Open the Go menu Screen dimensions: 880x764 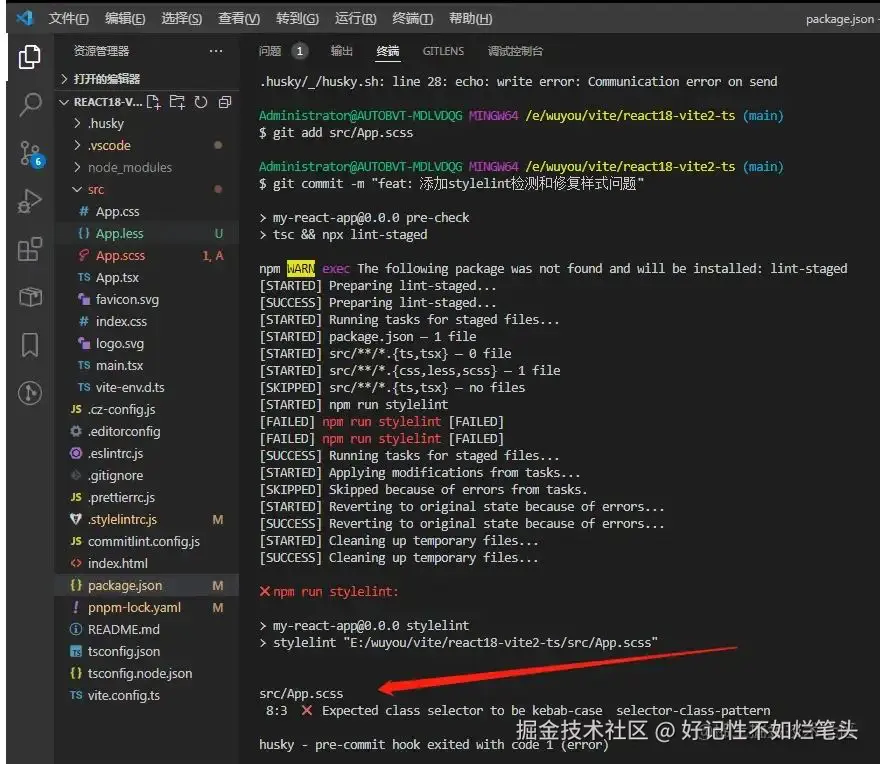point(297,19)
